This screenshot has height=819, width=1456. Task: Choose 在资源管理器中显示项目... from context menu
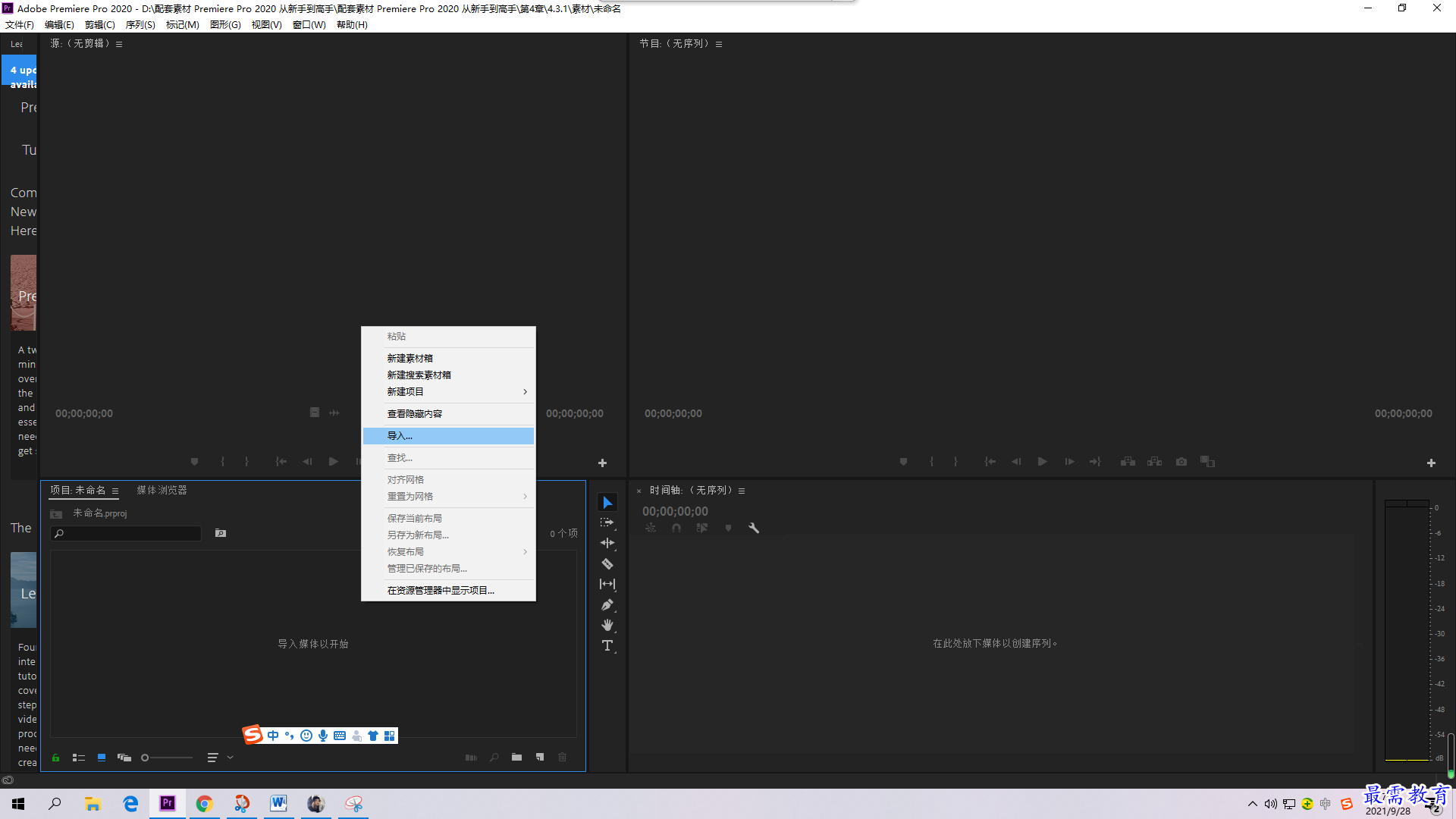[448, 591]
